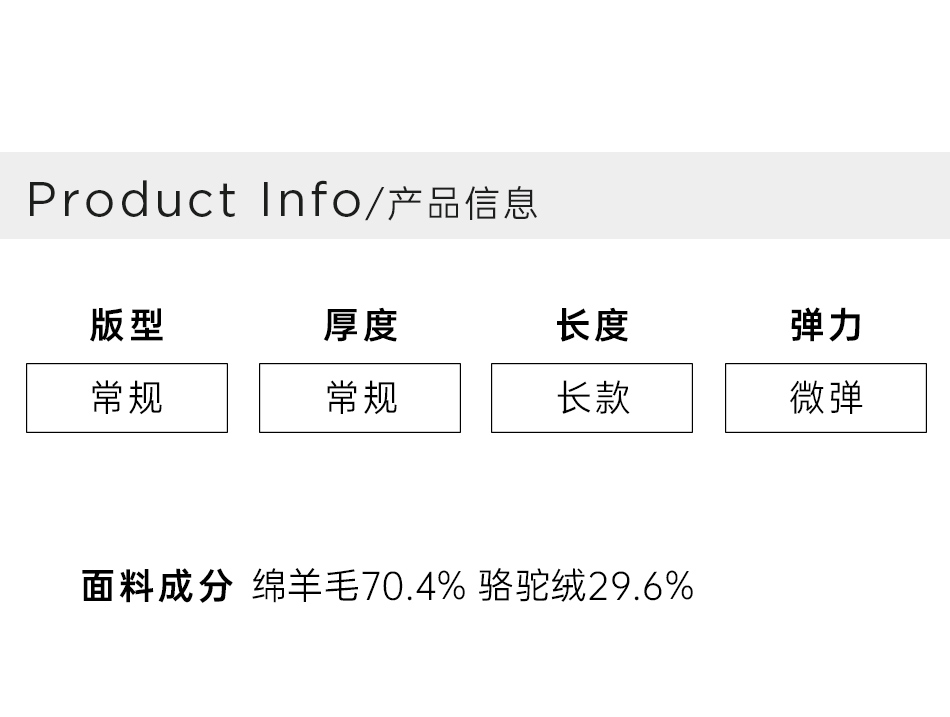Select the 长款 length box
950x717 pixels.
pyautogui.click(x=592, y=398)
